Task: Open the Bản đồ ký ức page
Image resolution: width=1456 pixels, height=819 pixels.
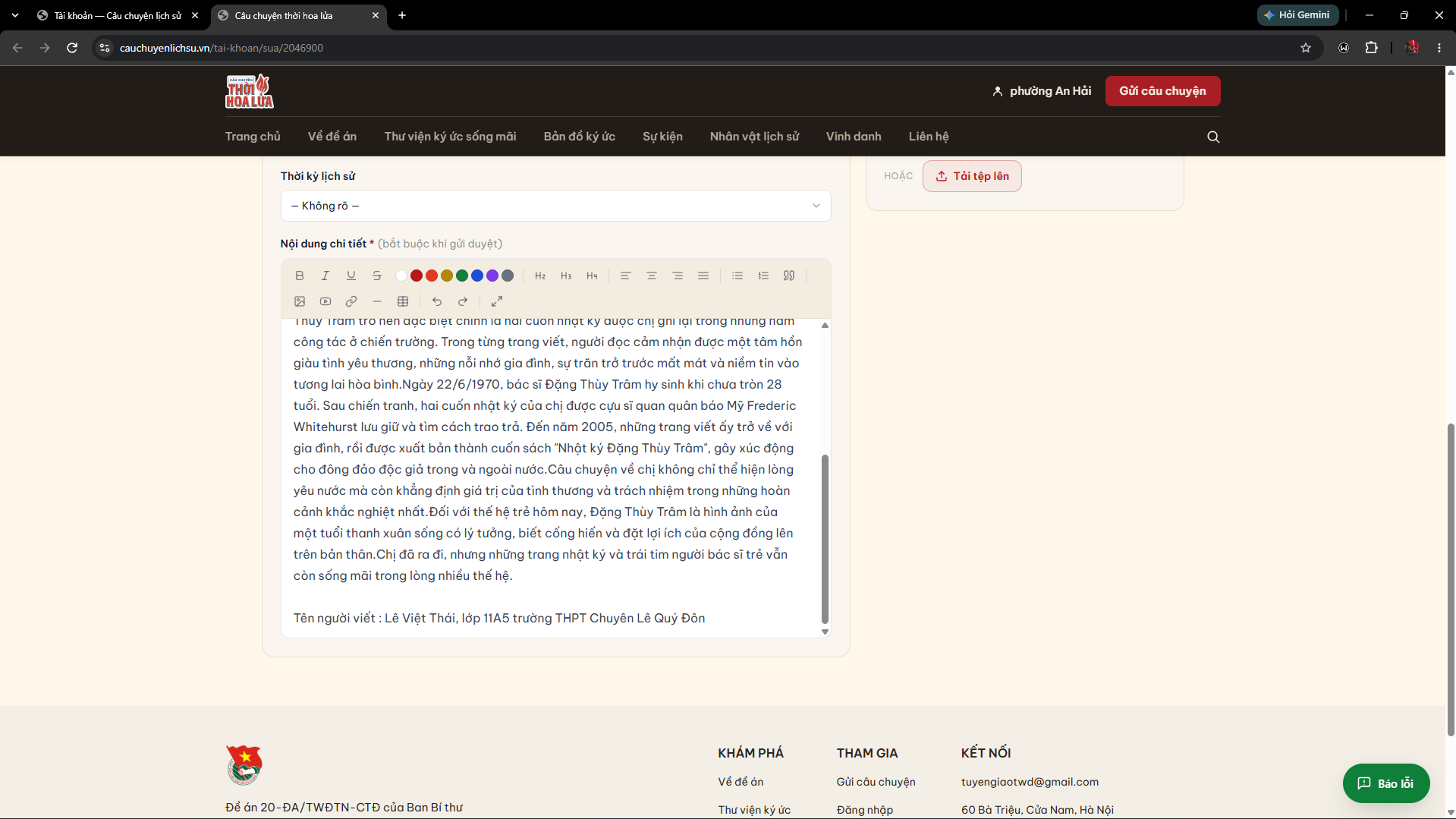Action: [x=579, y=137]
